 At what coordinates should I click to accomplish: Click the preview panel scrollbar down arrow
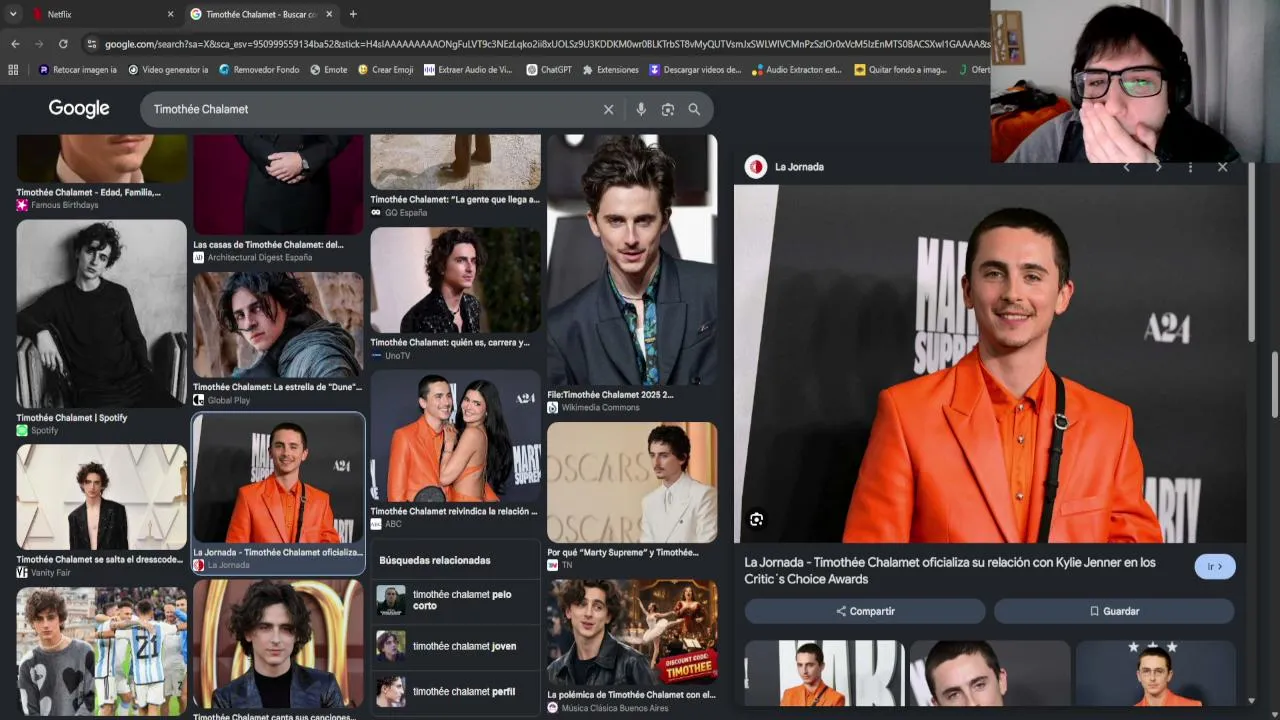click(x=1251, y=701)
